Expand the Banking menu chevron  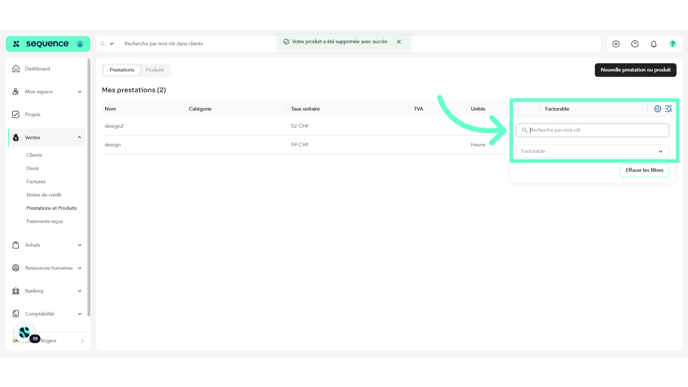coord(79,291)
